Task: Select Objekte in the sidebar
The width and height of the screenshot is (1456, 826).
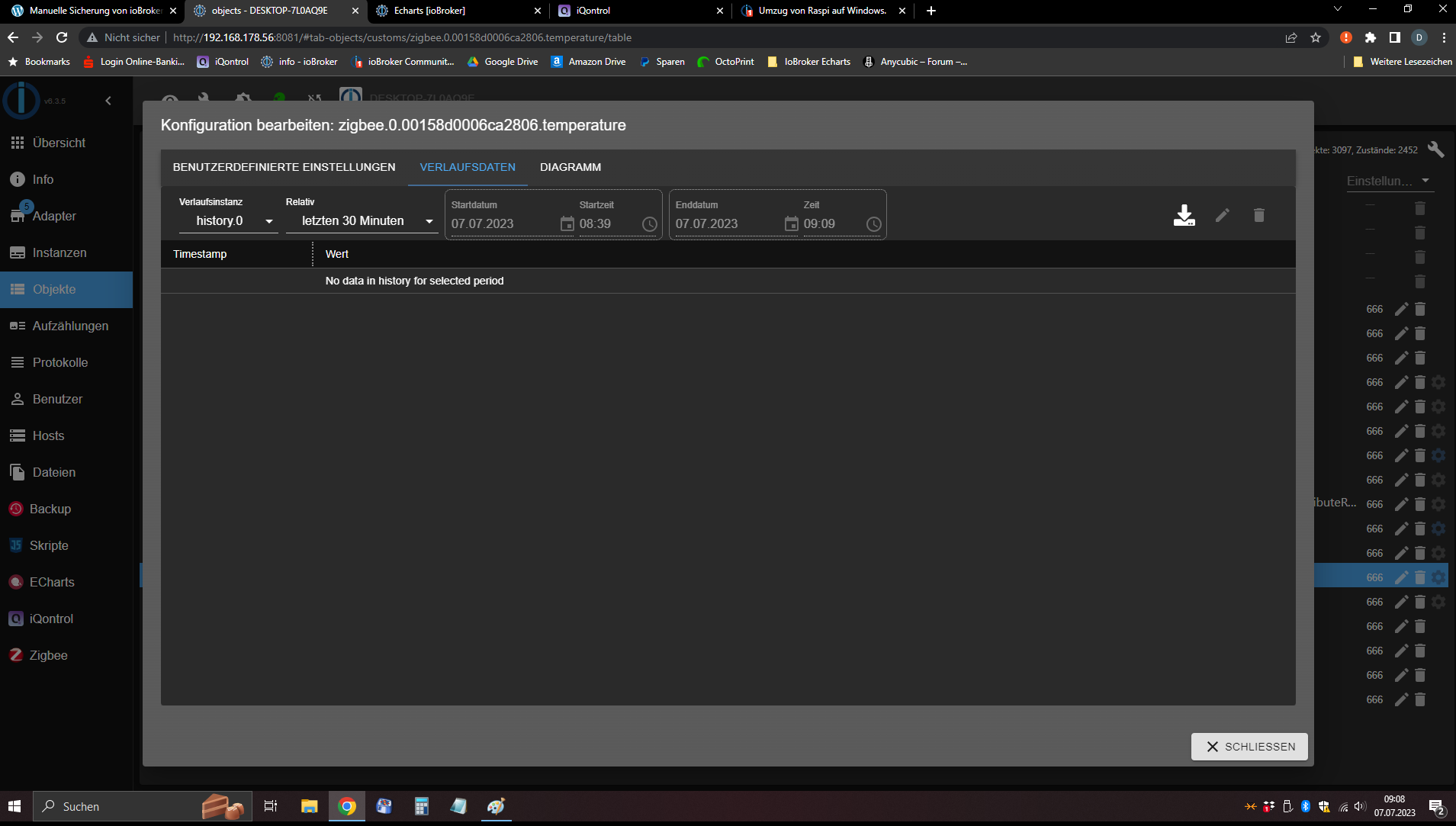Action: point(66,289)
